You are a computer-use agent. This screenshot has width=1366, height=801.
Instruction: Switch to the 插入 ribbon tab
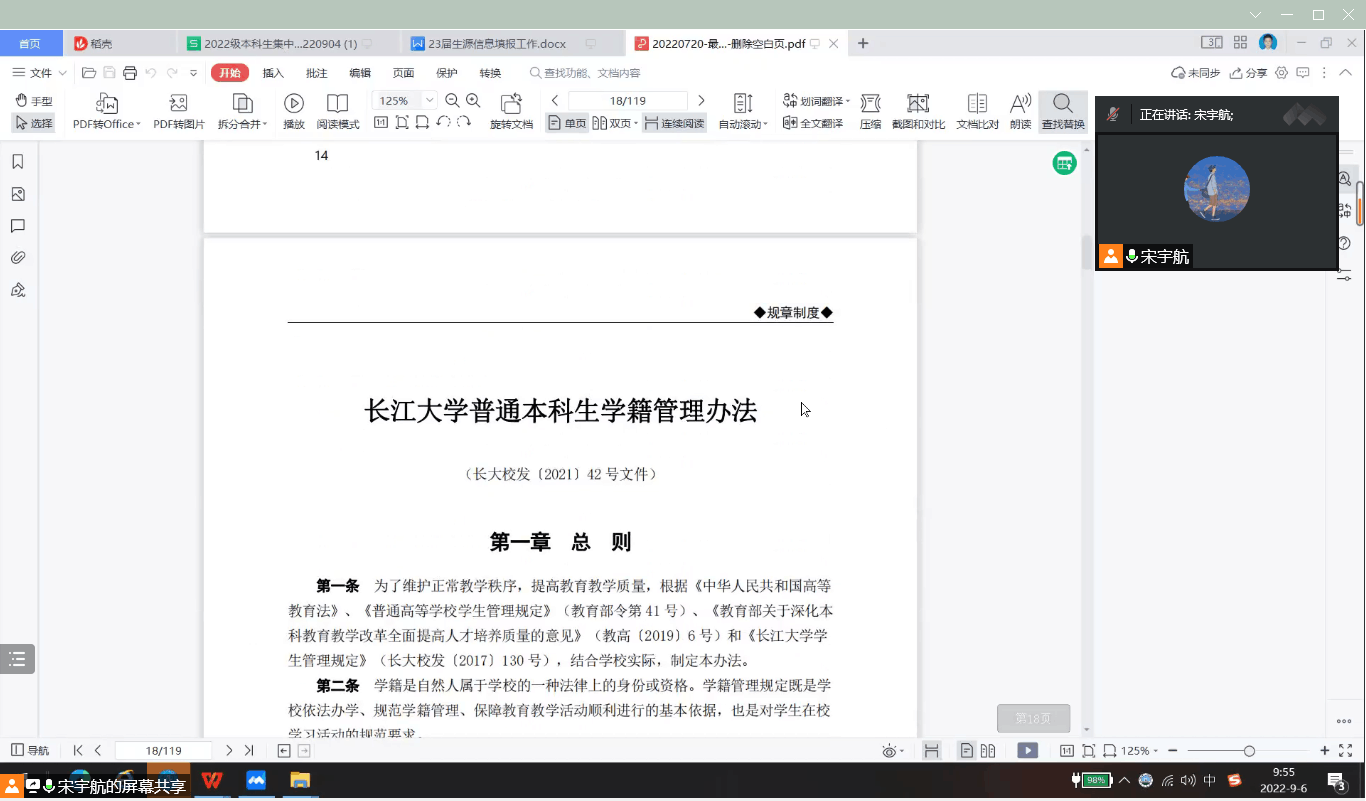pos(273,73)
